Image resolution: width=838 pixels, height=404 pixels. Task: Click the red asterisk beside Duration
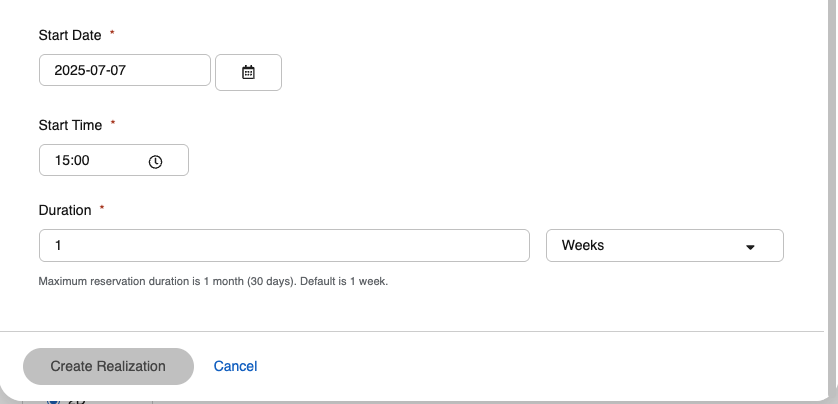coord(102,209)
